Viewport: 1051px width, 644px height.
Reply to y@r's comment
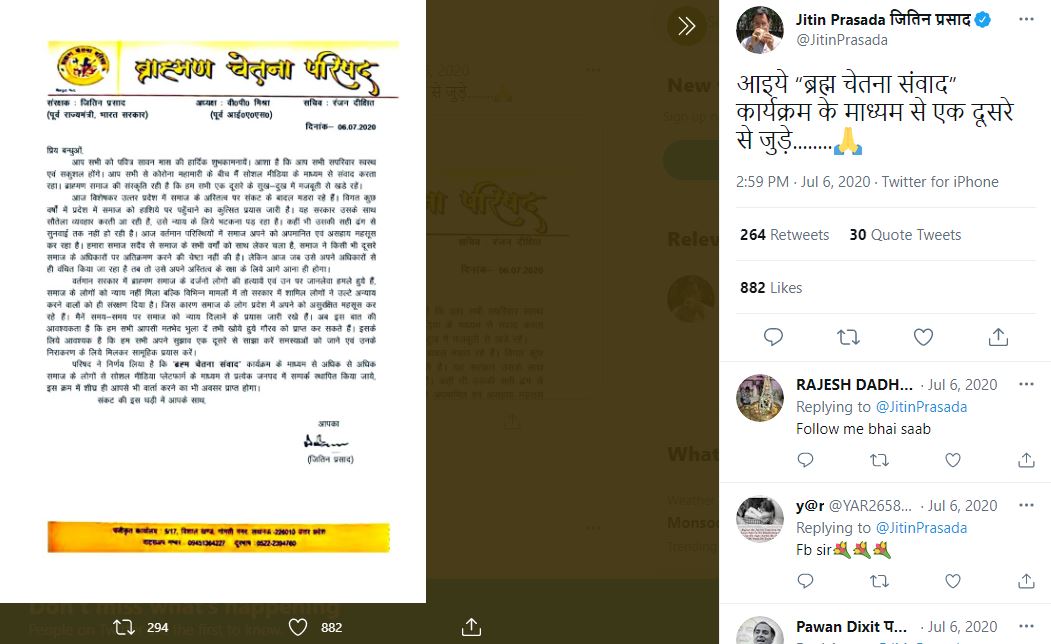click(x=805, y=581)
